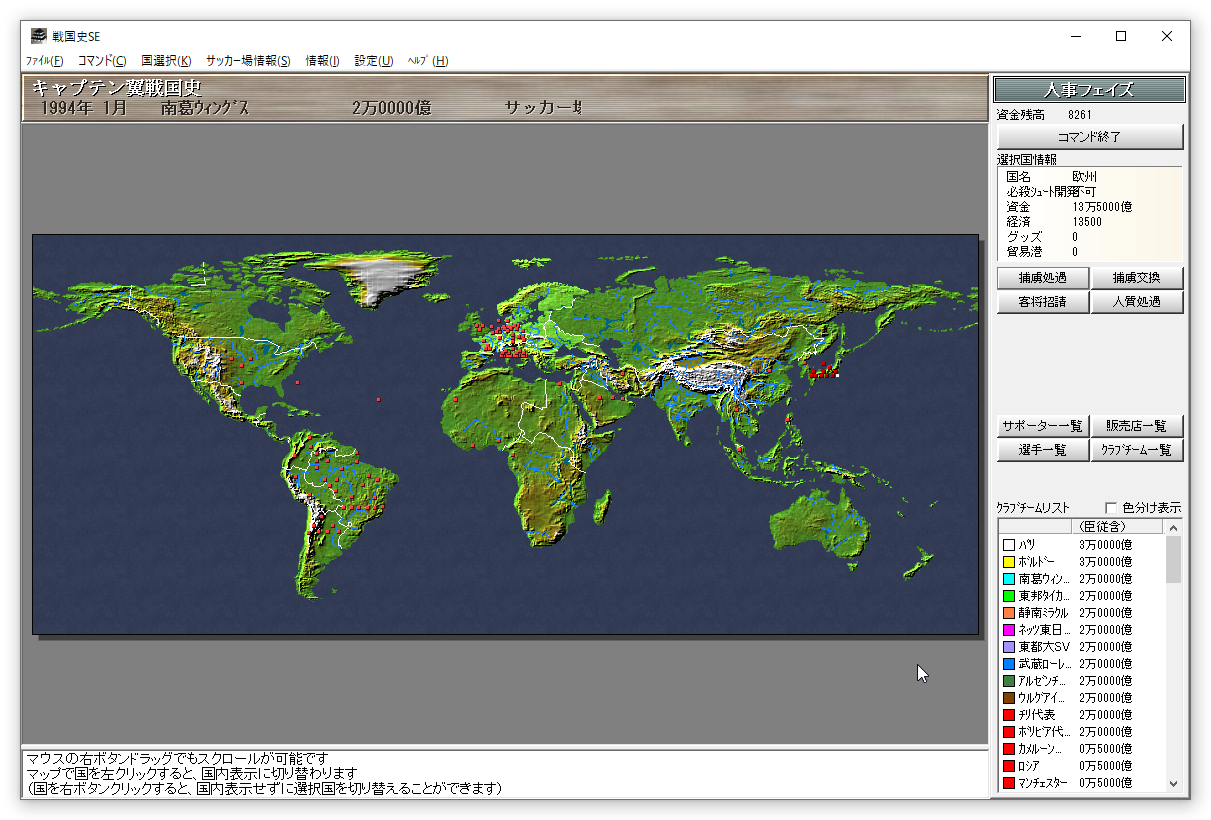Click the (臣従含) column header
The width and height of the screenshot is (1211, 820).
1103,526
